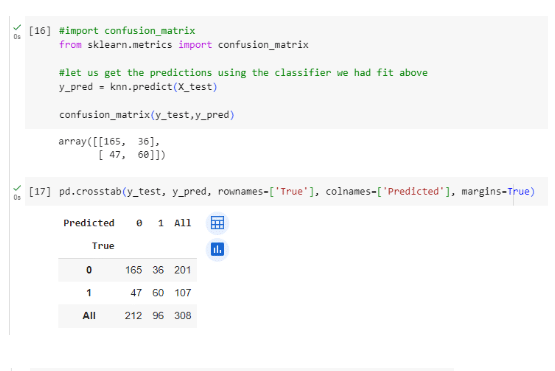Open the interactive table converter icon

217,223
